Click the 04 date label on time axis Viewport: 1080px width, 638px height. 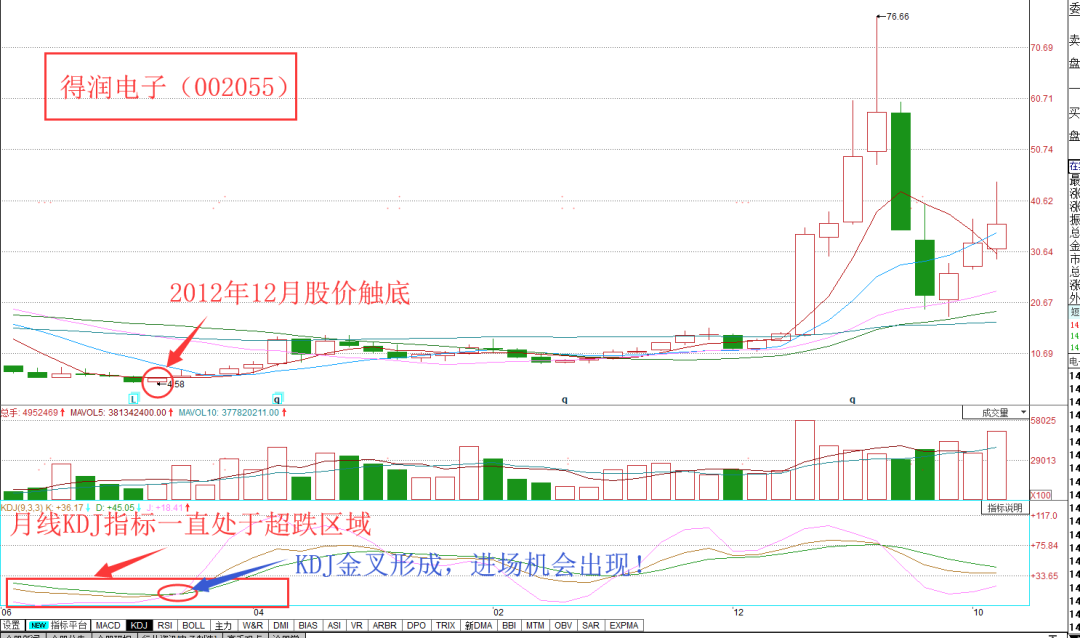(x=258, y=612)
